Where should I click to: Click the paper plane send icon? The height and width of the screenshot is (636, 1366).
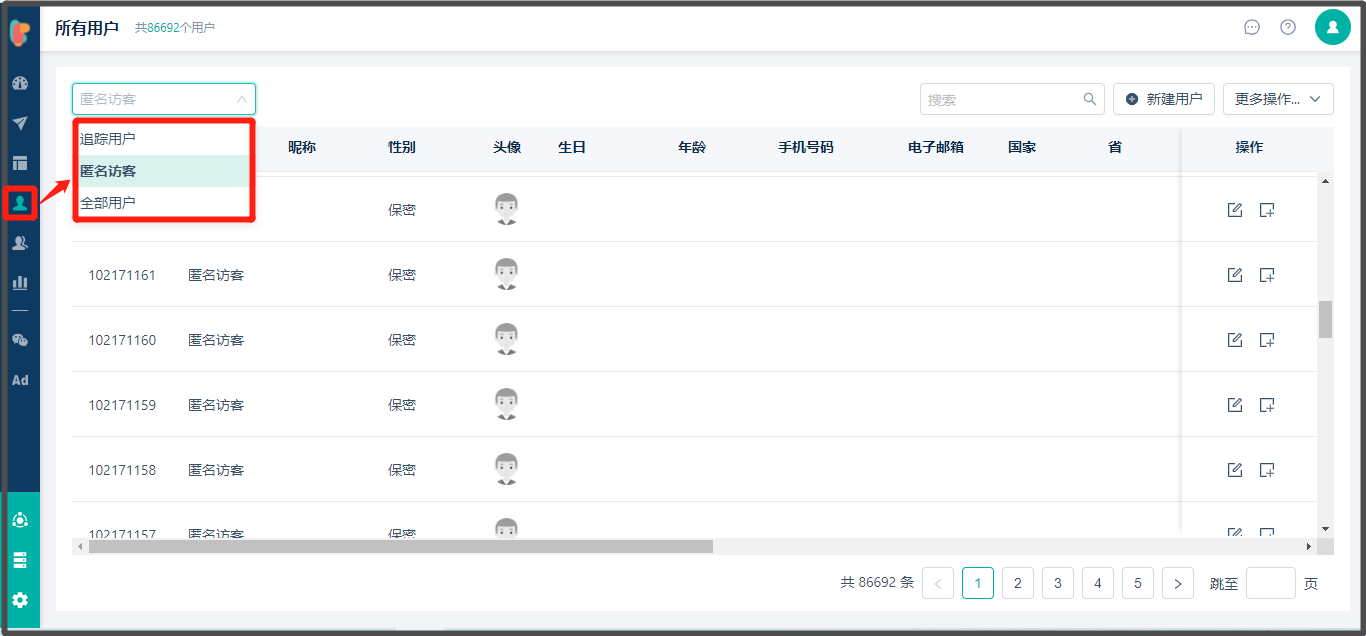tap(20, 123)
